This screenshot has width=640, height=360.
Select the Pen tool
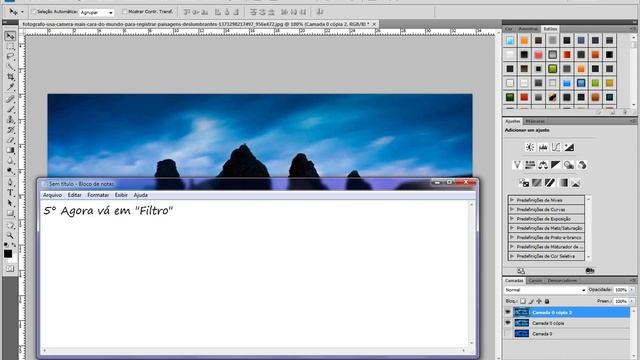tap(10, 182)
